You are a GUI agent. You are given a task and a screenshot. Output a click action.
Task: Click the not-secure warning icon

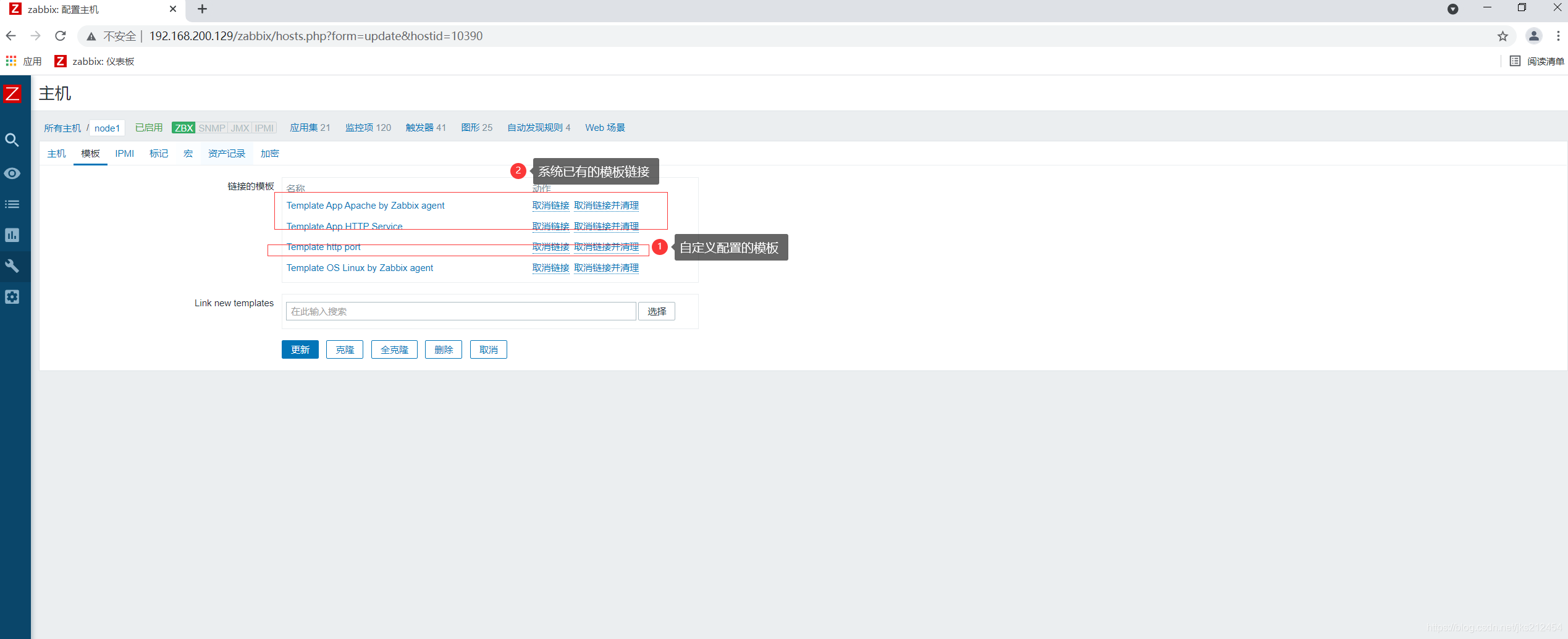(x=91, y=36)
